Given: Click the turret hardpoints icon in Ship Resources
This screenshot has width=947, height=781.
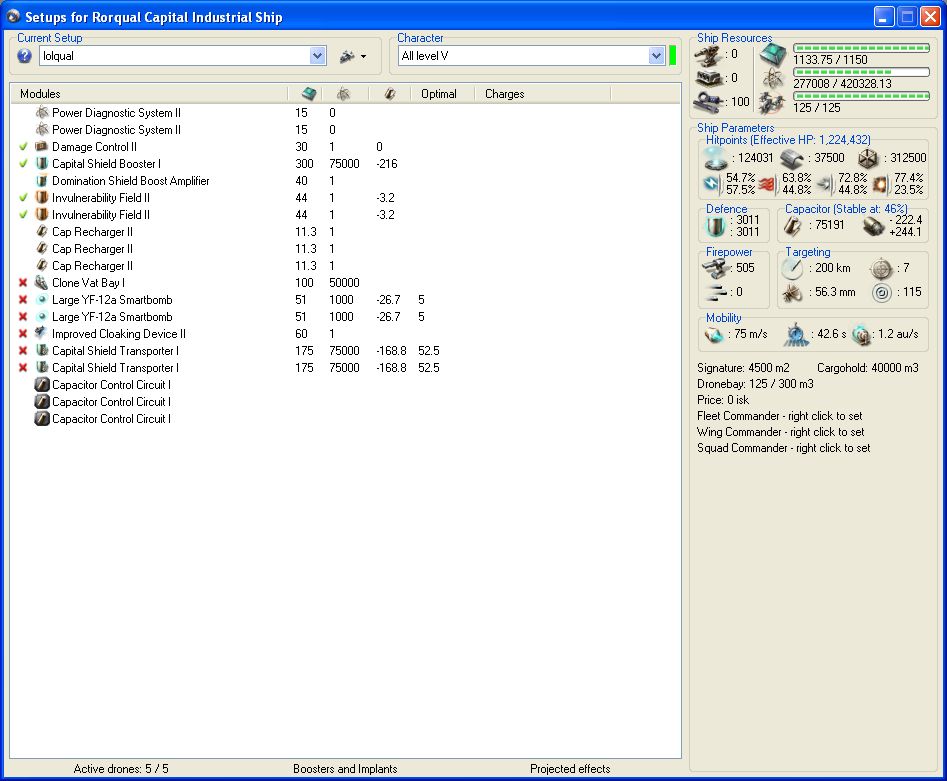Looking at the screenshot, I should [x=708, y=56].
